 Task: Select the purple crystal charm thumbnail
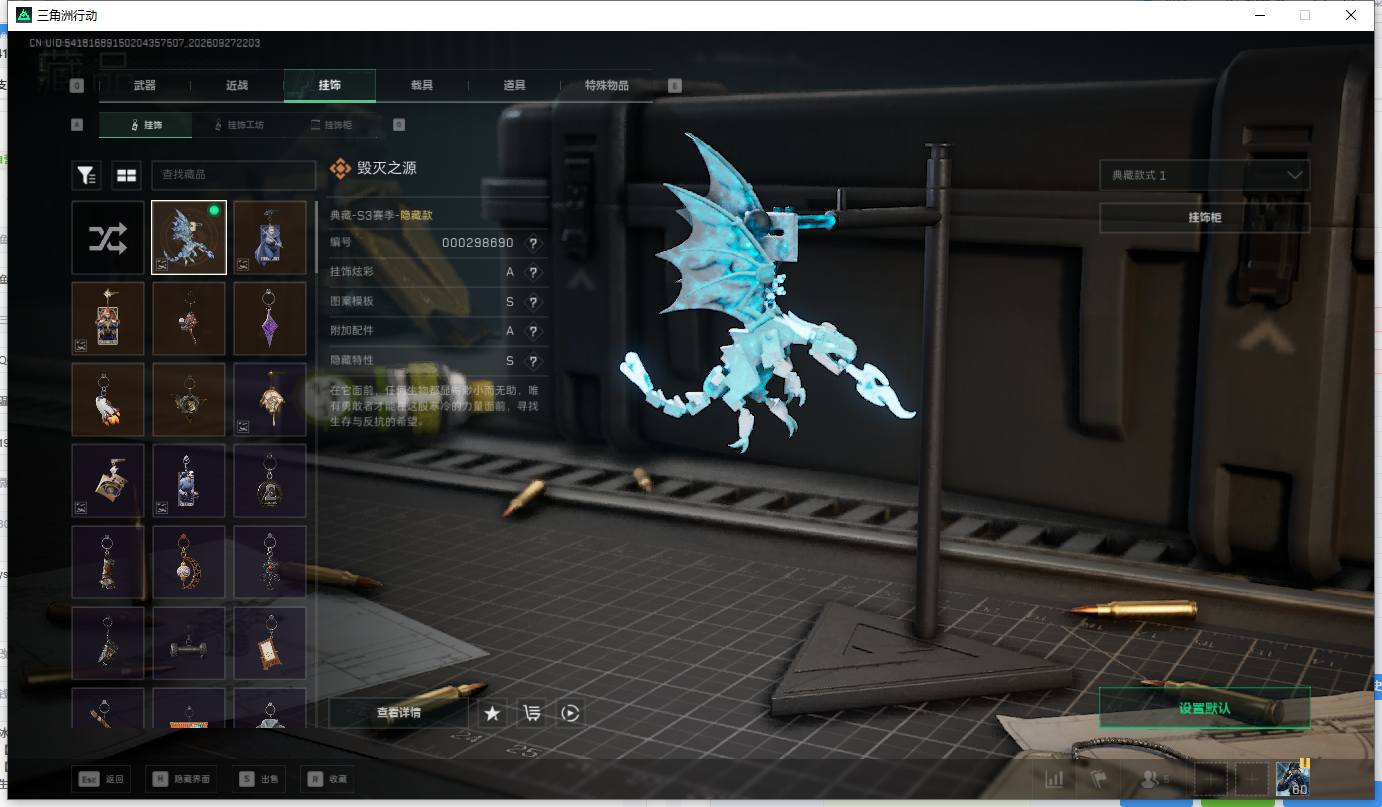click(x=270, y=318)
